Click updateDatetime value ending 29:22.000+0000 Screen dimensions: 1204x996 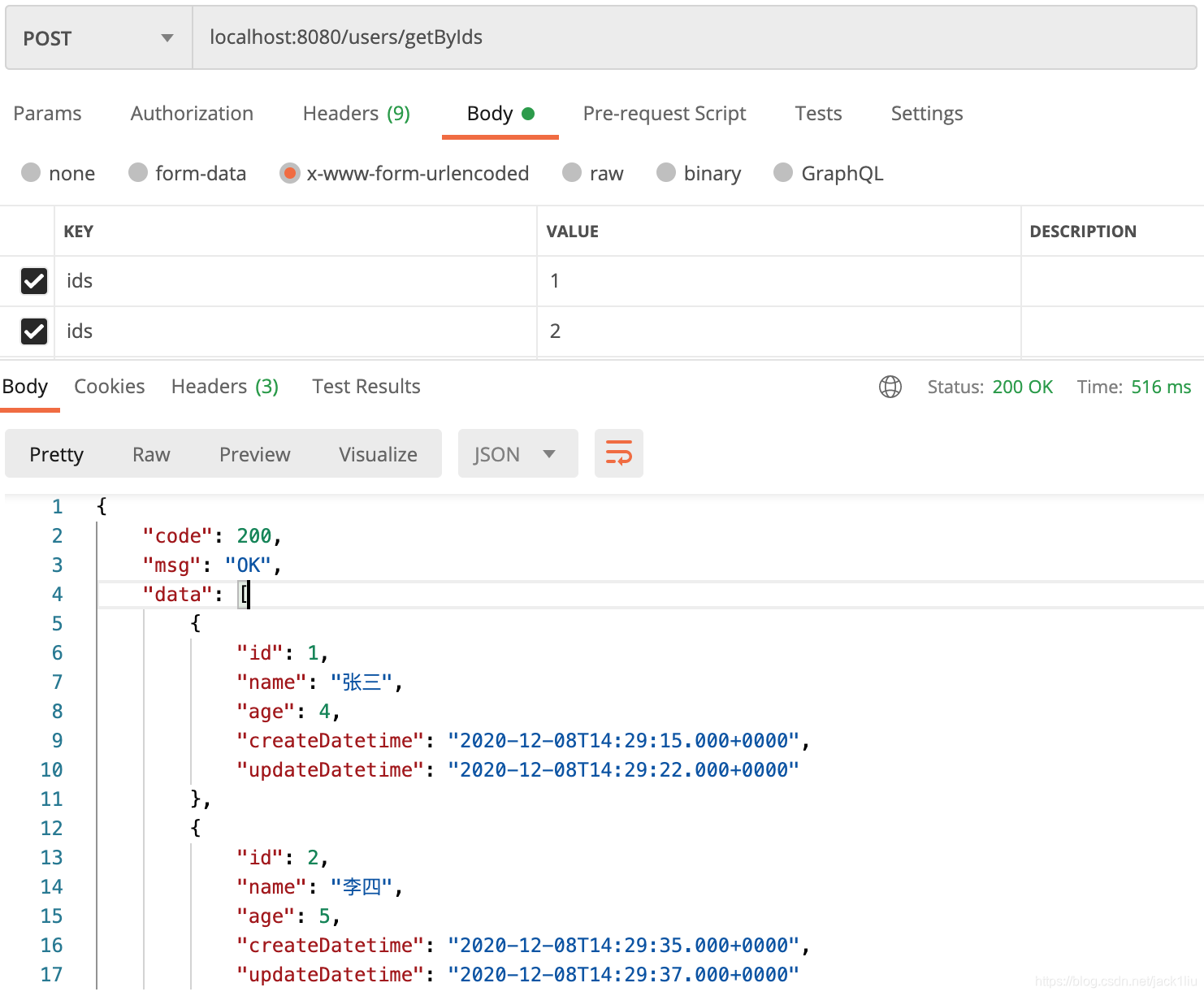[623, 770]
